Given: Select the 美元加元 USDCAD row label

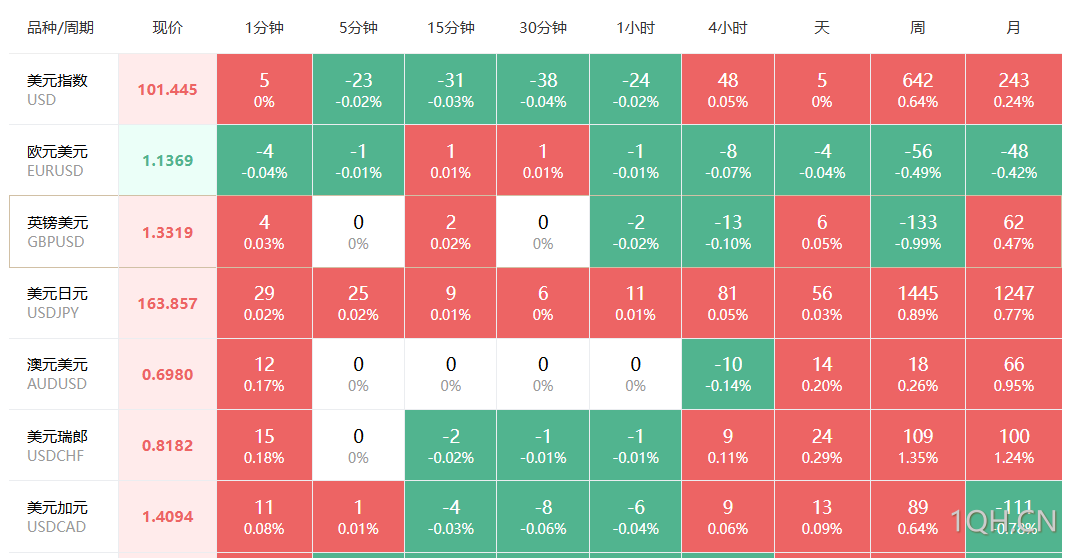Looking at the screenshot, I should pyautogui.click(x=58, y=517).
